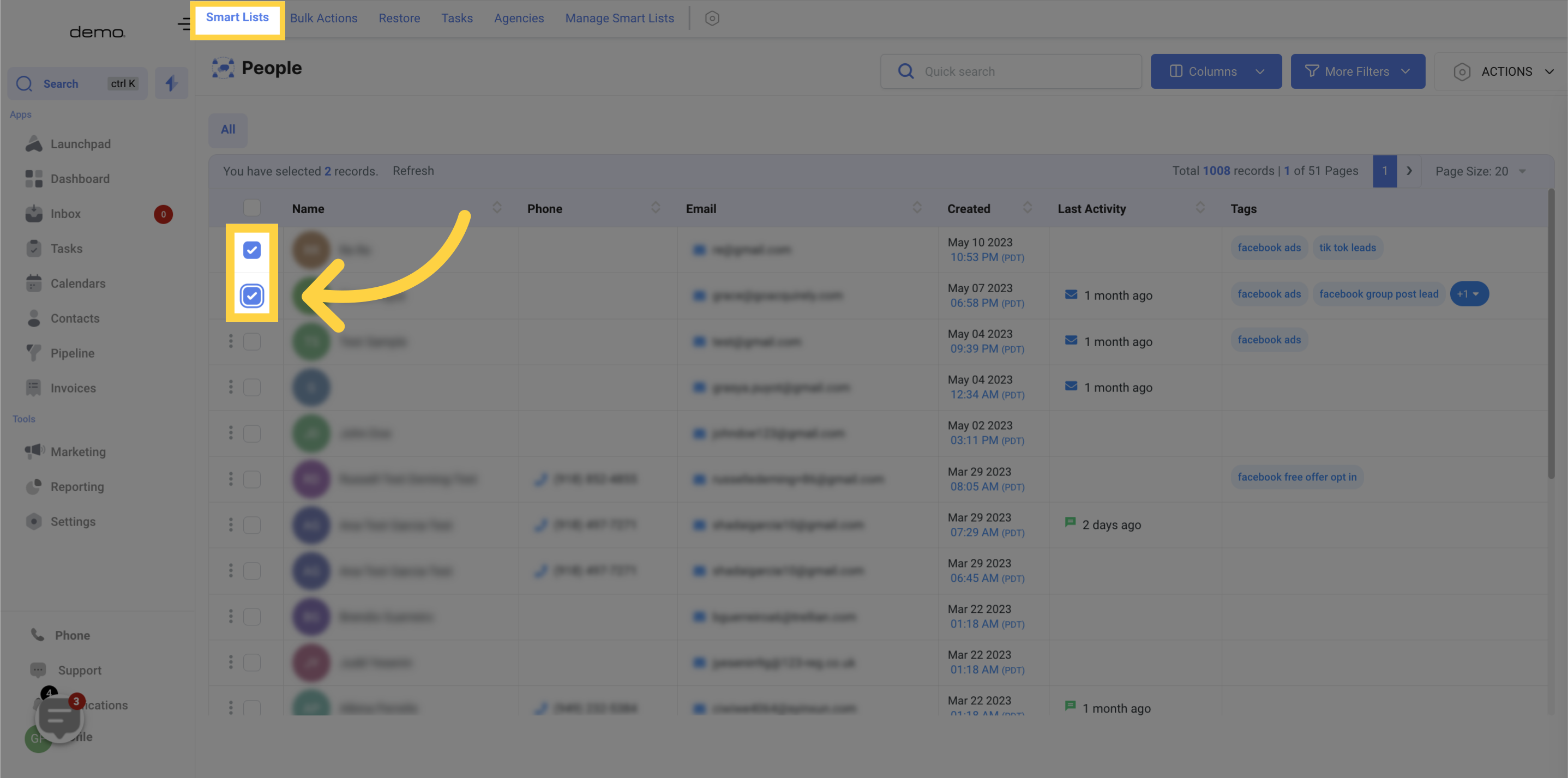Open the Agencies tab
The image size is (1568, 778).
pyautogui.click(x=519, y=18)
